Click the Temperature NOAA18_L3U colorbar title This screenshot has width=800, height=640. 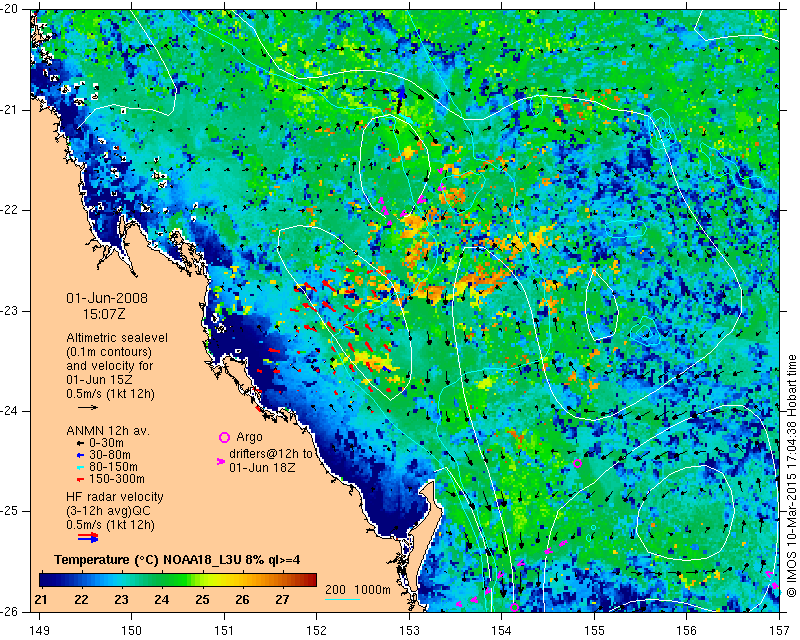tap(177, 560)
